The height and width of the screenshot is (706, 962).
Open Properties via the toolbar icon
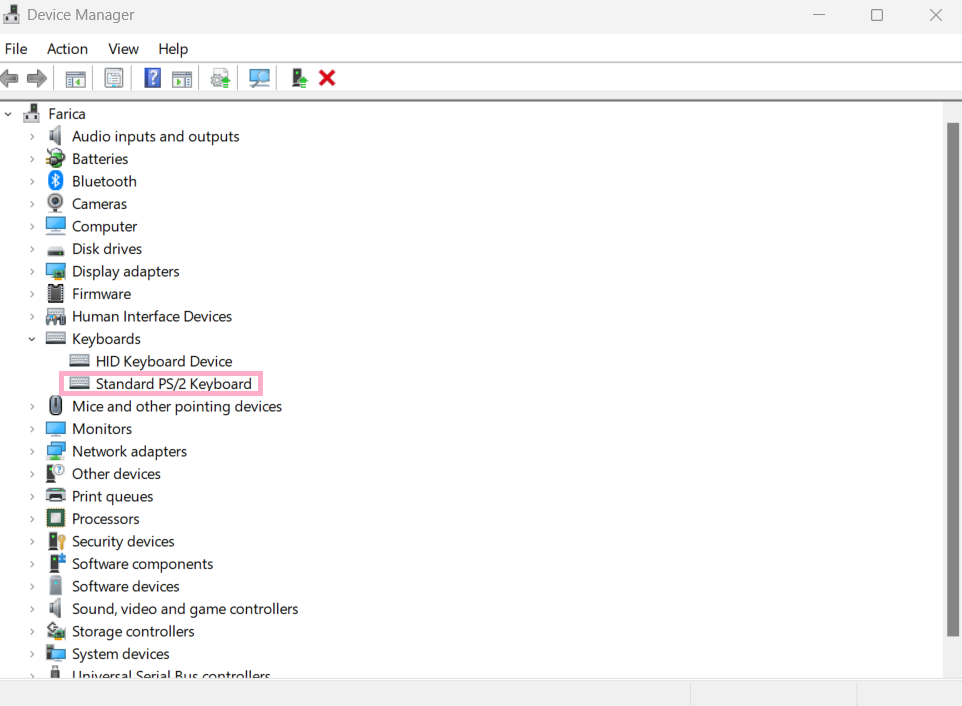[x=114, y=78]
